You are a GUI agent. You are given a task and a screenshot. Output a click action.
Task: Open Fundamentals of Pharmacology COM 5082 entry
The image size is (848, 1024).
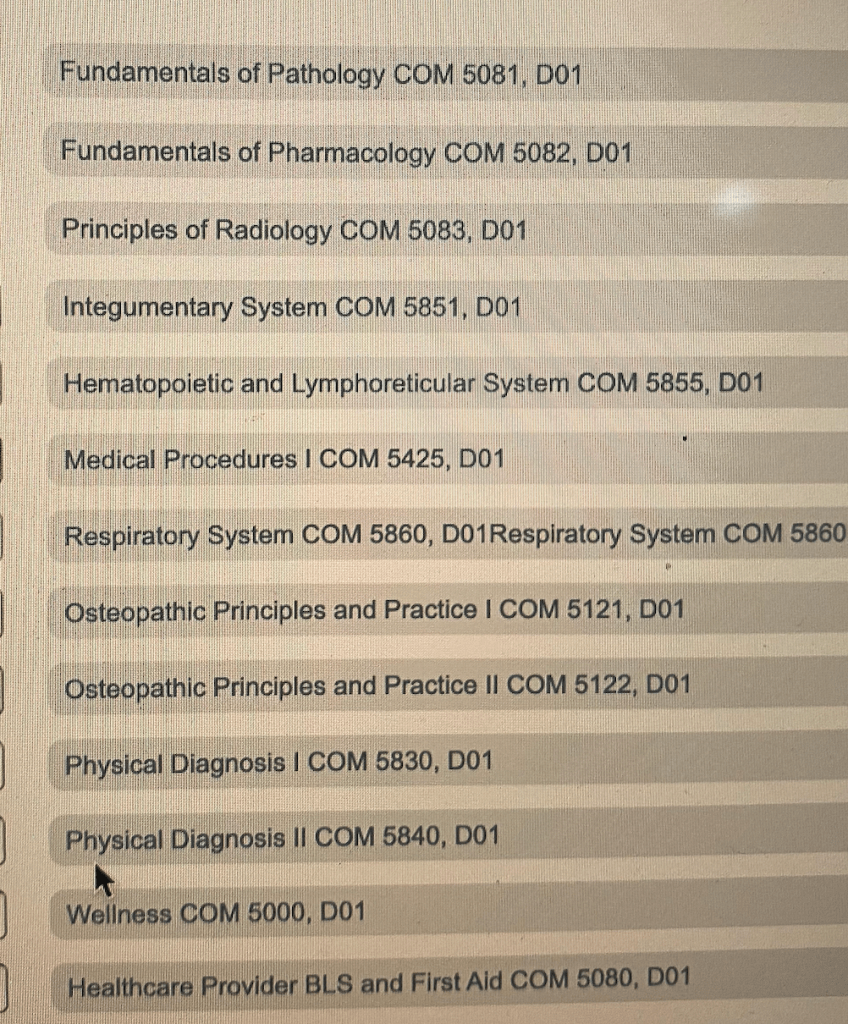346,152
